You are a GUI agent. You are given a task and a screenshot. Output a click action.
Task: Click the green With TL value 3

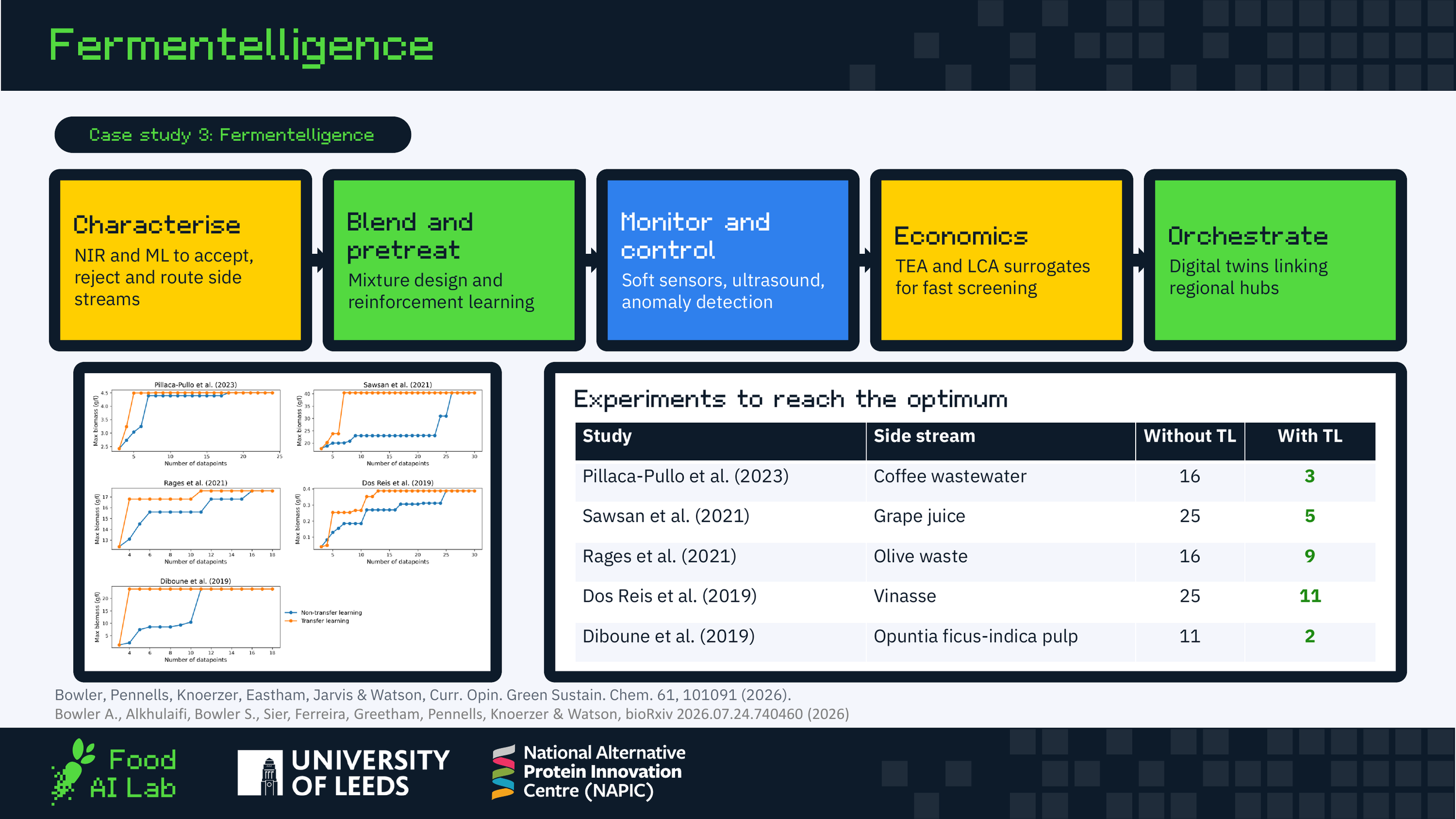pyautogui.click(x=1310, y=476)
